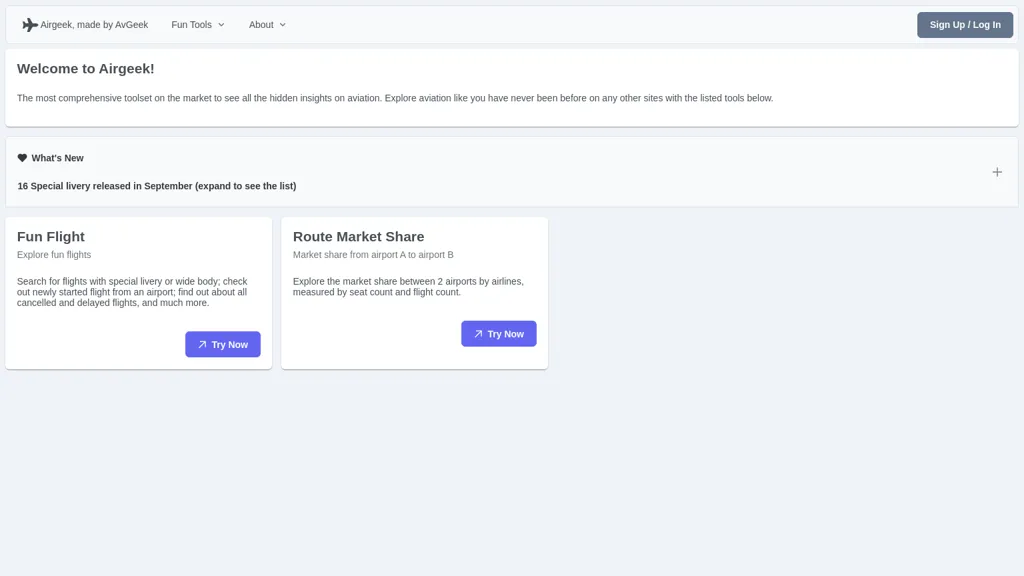Click the Try Now text for Fun Flight
Screen dimensions: 1024x576
tap(229, 345)
